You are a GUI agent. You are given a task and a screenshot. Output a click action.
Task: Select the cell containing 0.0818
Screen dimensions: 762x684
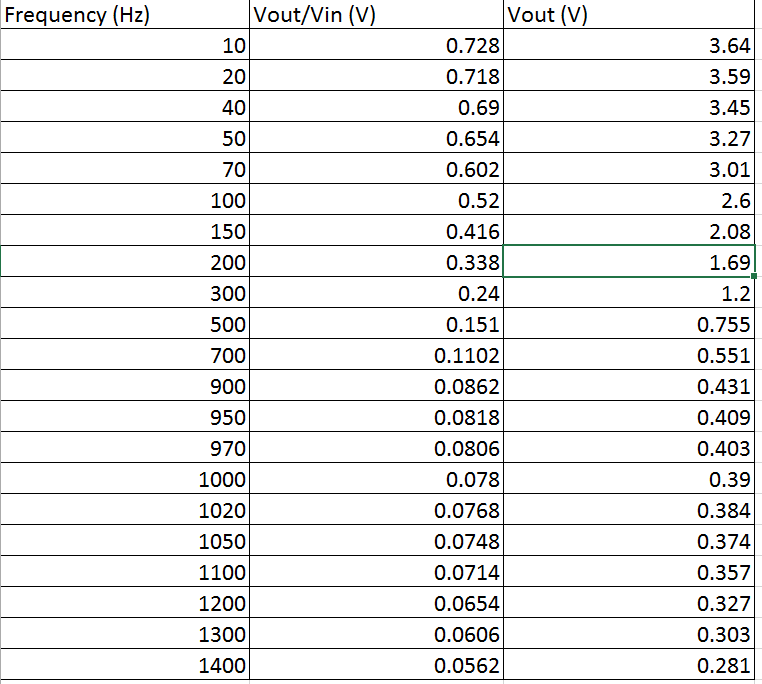point(376,417)
